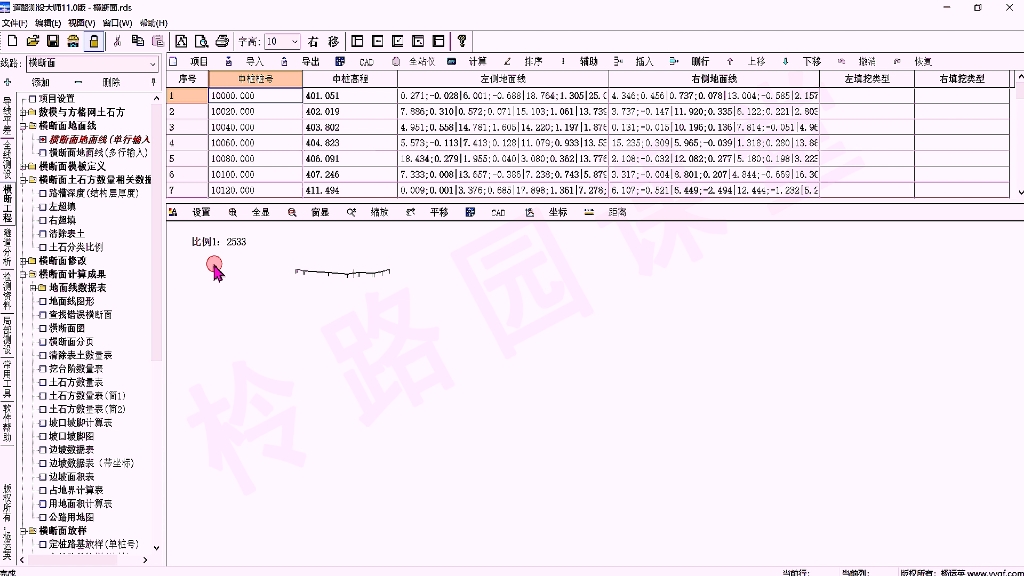
Task: Switch to the 横断工程 side tab
Action: [x=9, y=205]
